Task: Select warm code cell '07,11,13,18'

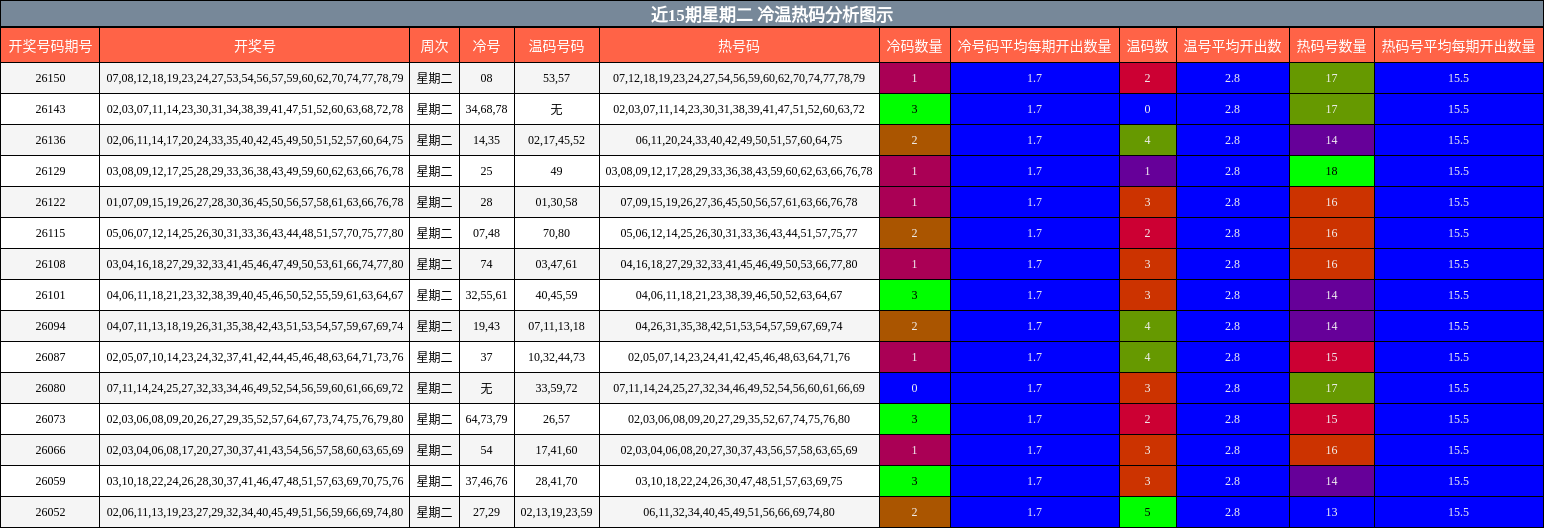Action: [557, 326]
